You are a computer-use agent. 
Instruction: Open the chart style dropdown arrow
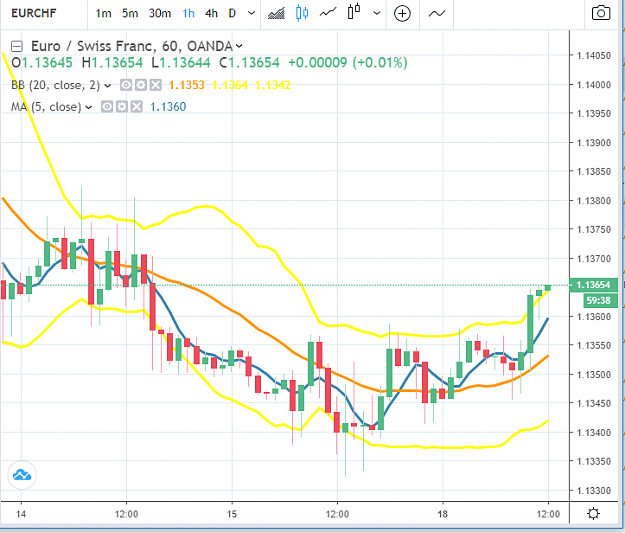[x=376, y=13]
